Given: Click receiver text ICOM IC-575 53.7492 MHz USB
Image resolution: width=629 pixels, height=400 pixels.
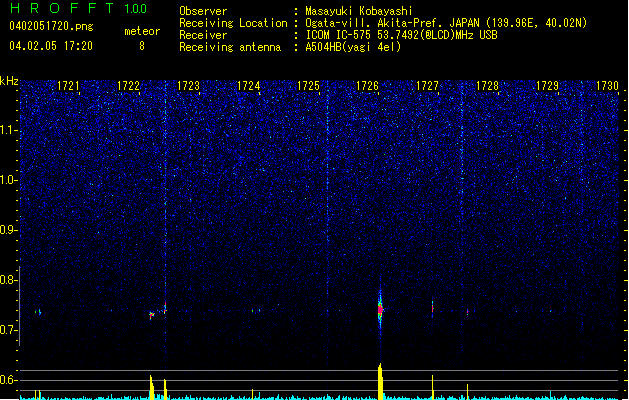Looking at the screenshot, I should click(401, 35).
